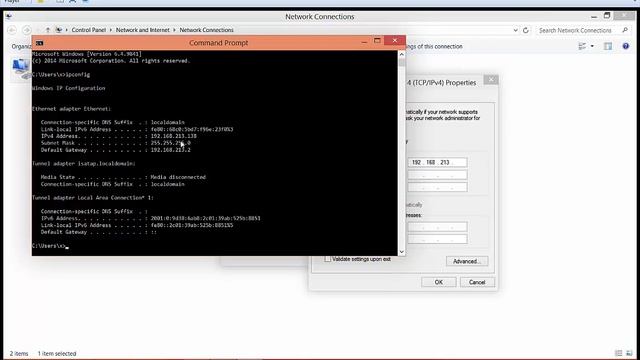Click the Default gateway input field
Image resolution: width=640 pixels, height=360 pixels.
(438, 187)
